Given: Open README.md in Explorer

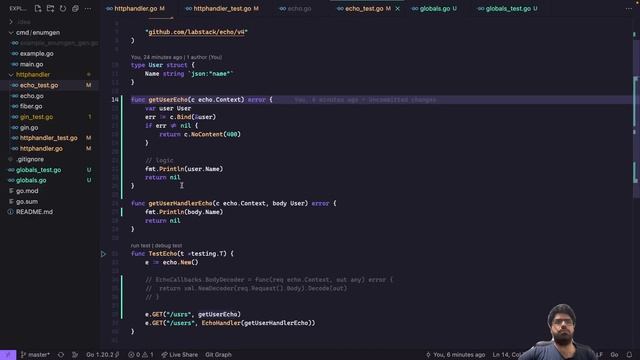Looking at the screenshot, I should [34, 212].
